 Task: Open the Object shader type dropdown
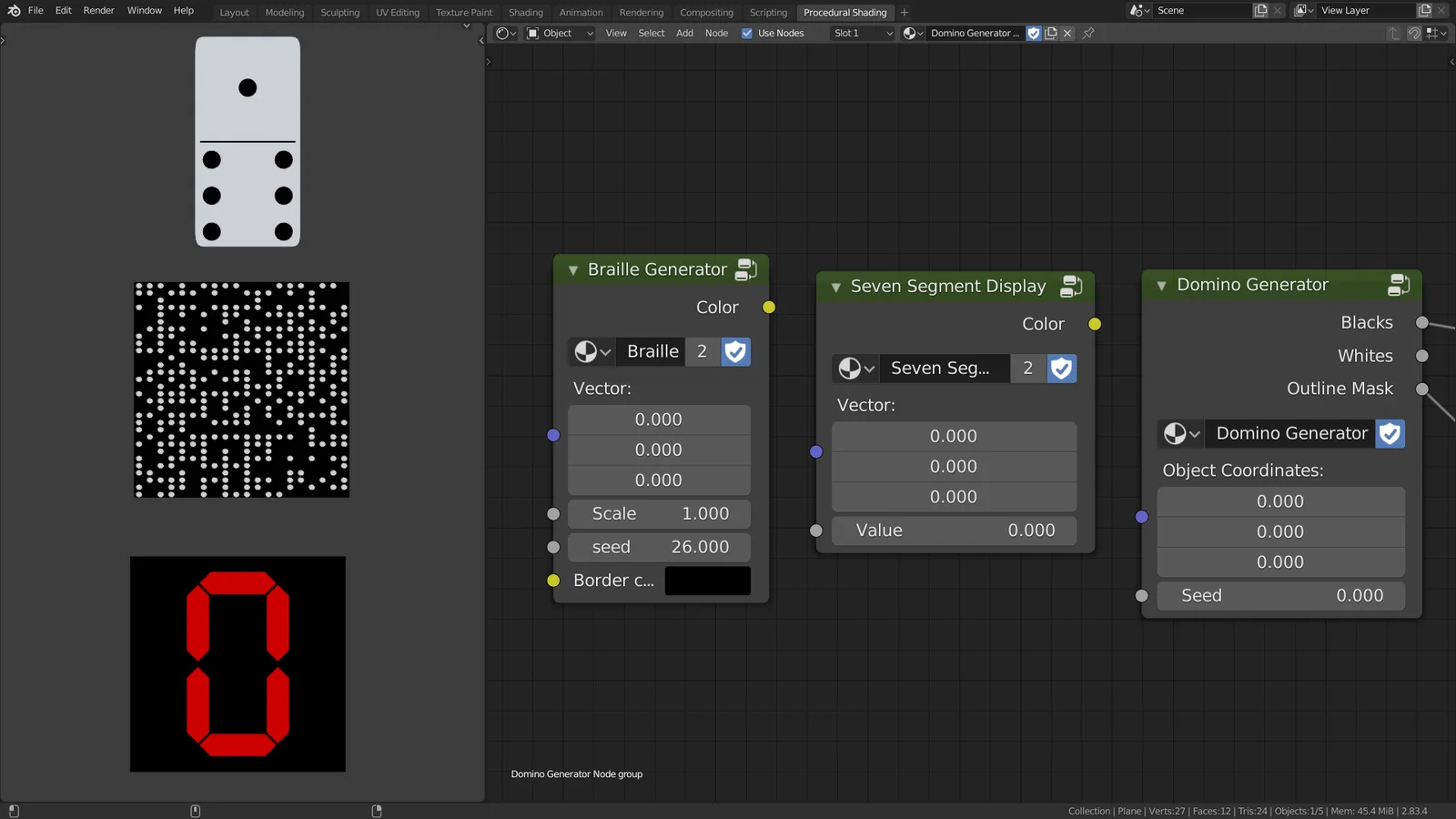click(560, 34)
